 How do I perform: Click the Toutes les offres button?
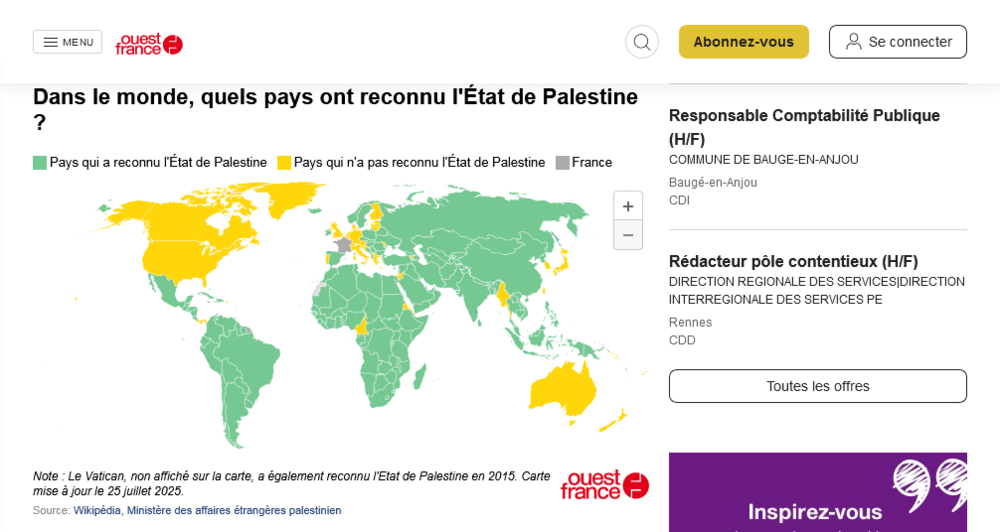point(817,386)
